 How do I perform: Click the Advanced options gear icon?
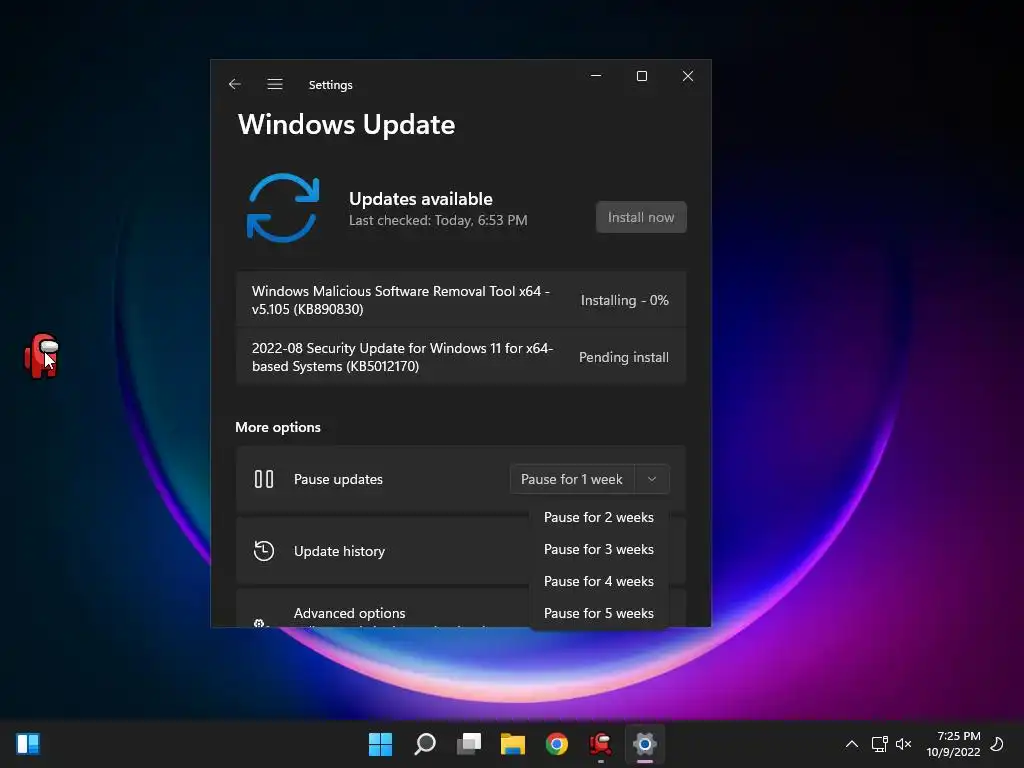point(259,623)
